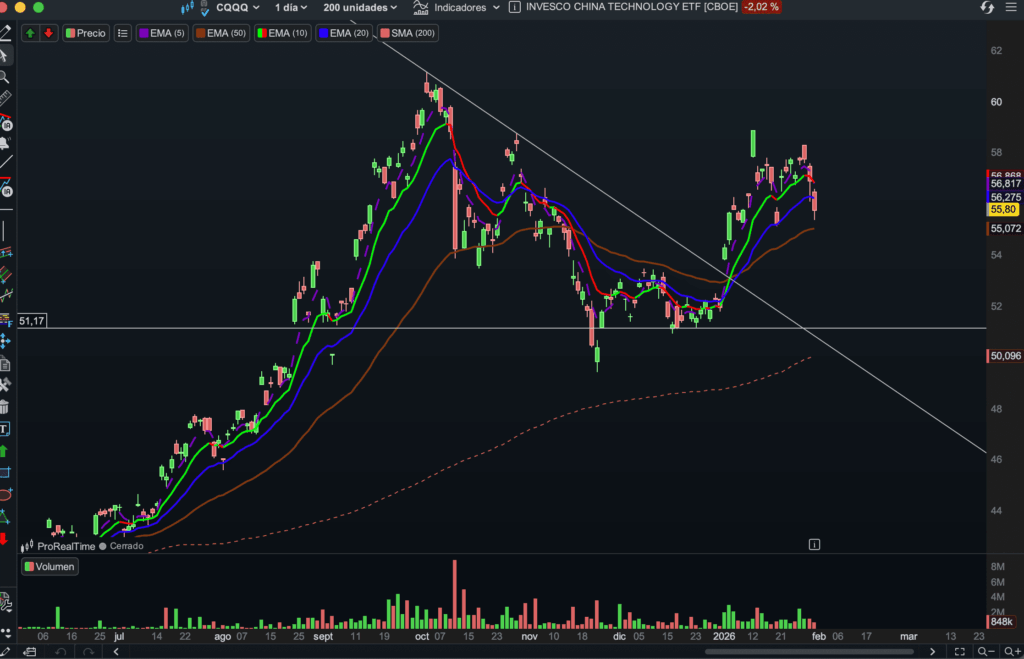1024x659 pixels.
Task: Expand the 1 día timeframe dropdown
Action: tap(291, 7)
